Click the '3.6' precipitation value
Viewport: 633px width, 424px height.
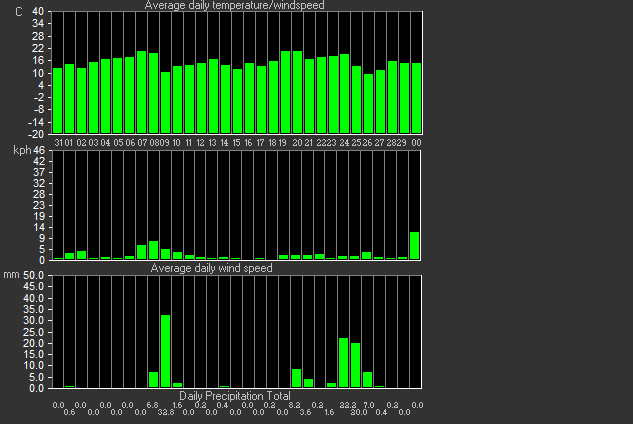tap(306, 412)
